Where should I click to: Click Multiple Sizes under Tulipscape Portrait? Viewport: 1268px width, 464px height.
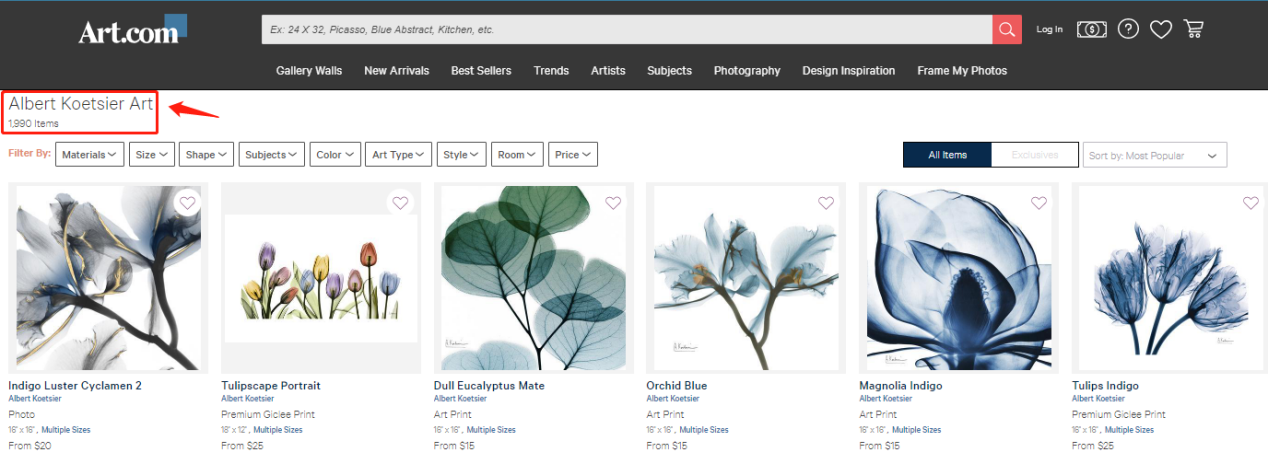[278, 430]
